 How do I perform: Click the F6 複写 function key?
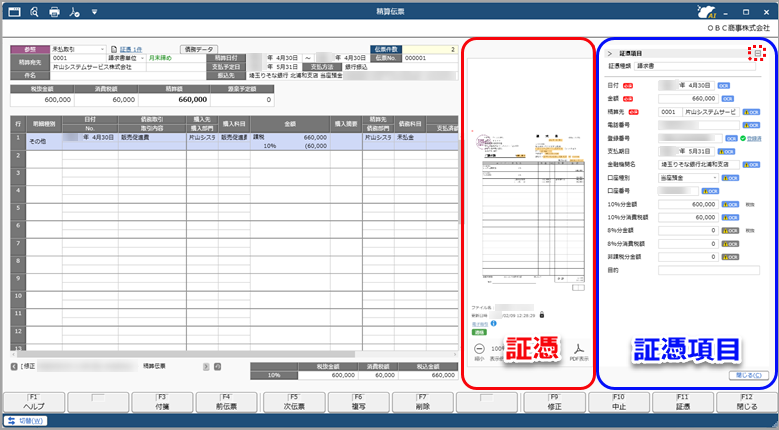coord(358,402)
